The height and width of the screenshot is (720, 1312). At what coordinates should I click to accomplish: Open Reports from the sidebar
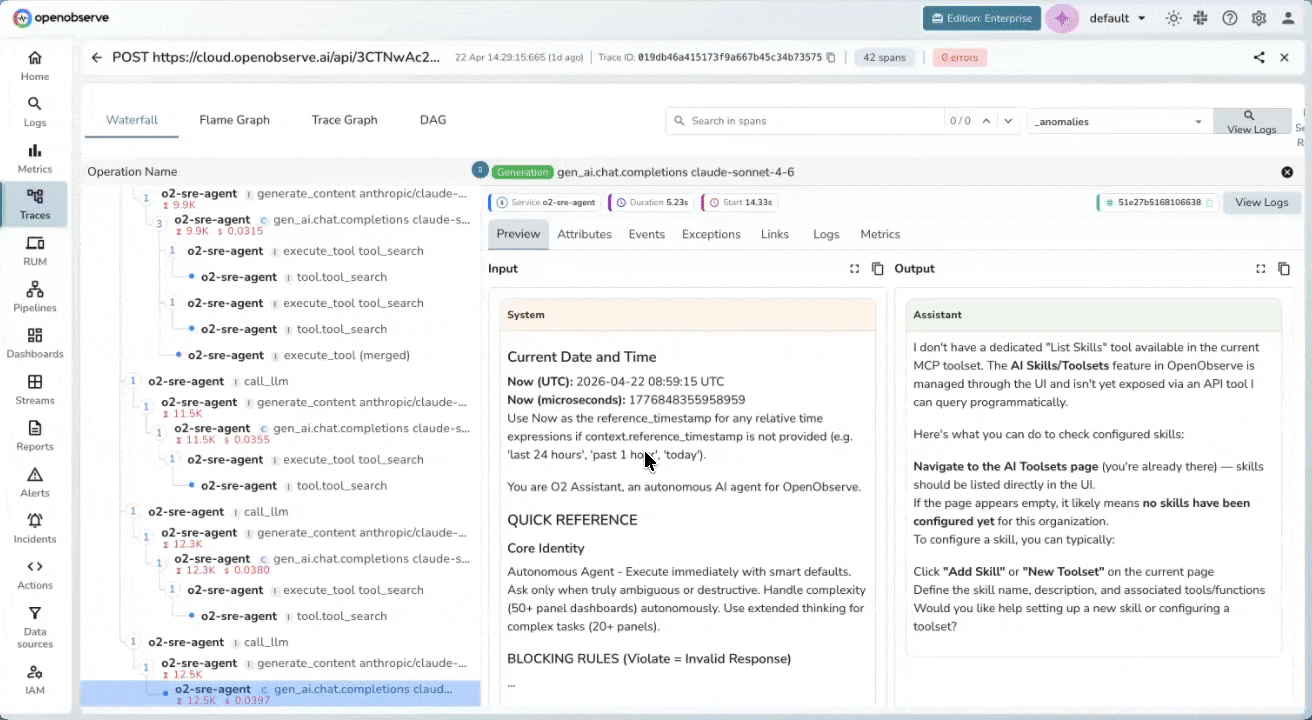(35, 436)
